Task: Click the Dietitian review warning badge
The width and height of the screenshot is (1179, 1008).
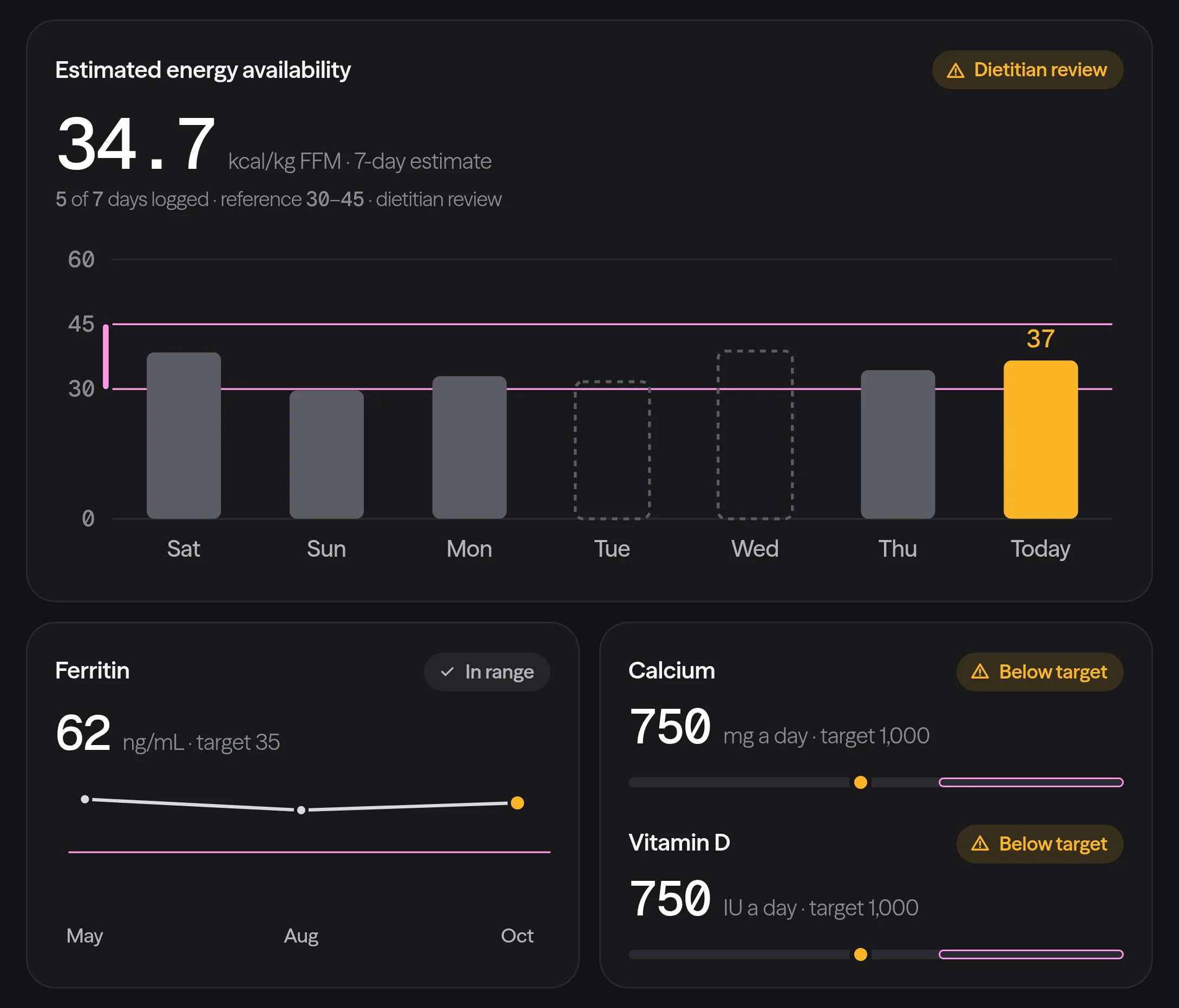Action: click(x=1027, y=70)
